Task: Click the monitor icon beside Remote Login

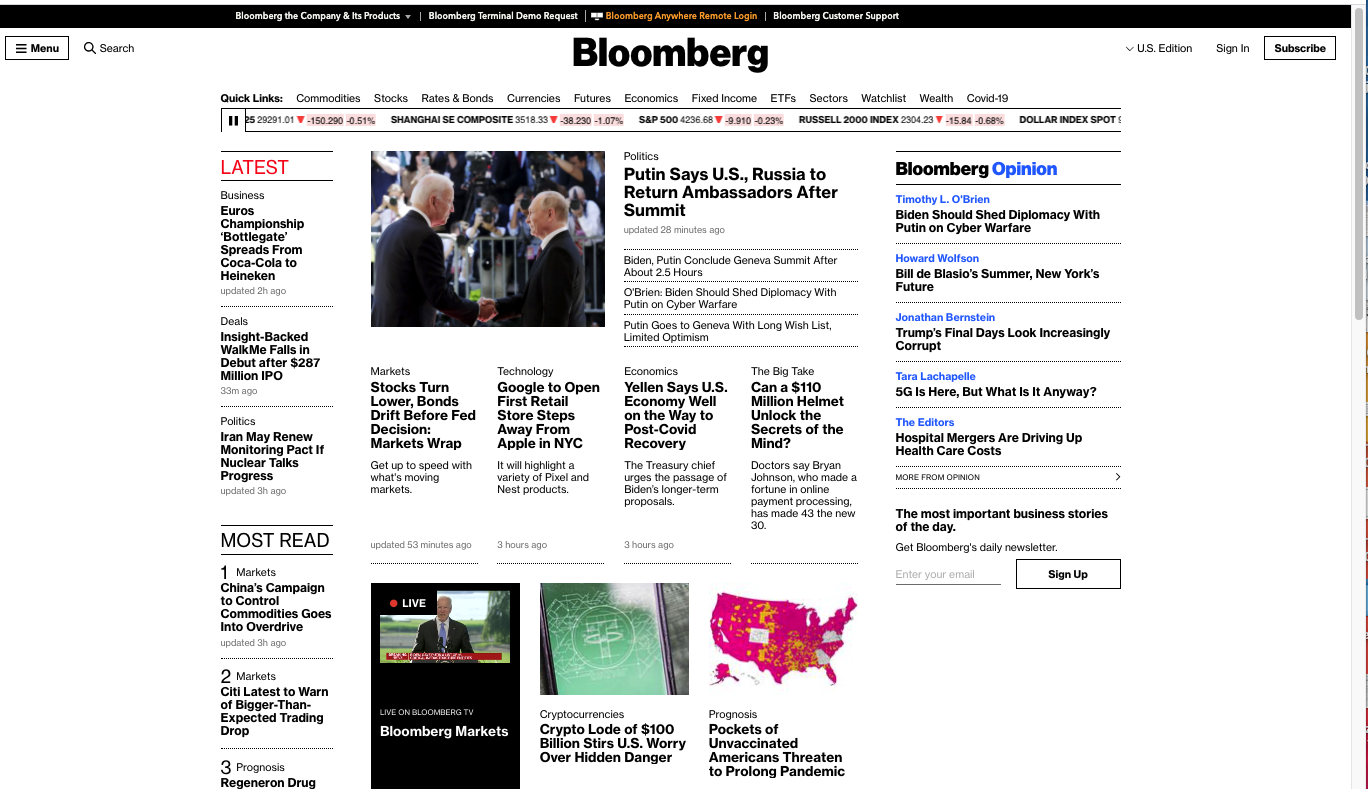Action: (597, 16)
